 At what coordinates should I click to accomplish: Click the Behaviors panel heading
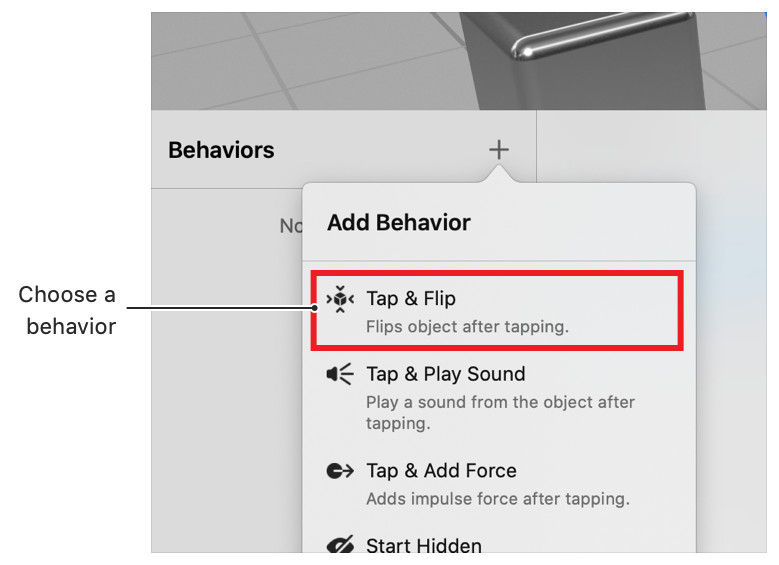(221, 150)
